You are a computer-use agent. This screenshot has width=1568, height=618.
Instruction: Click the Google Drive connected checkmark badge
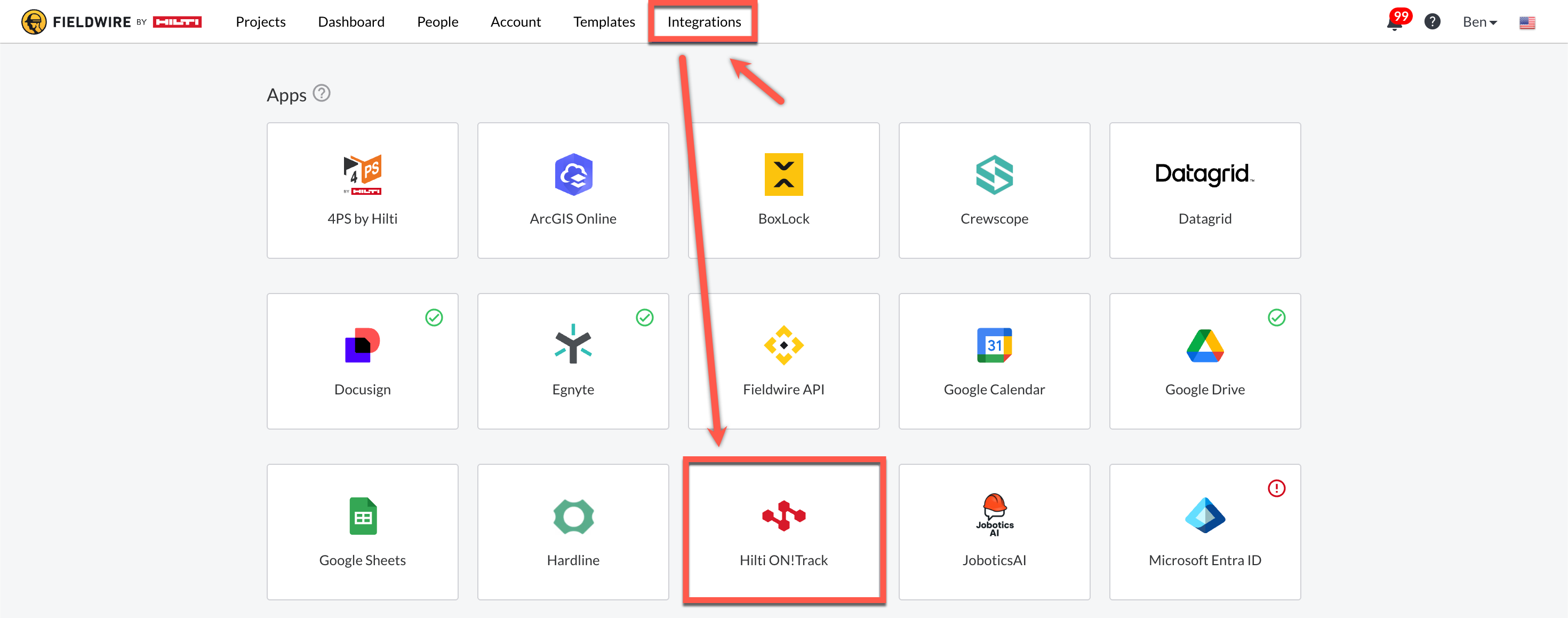[x=1276, y=317]
